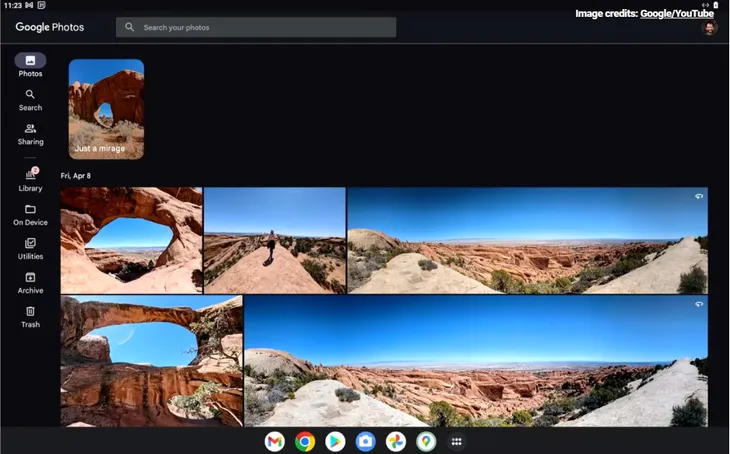Viewport: 730px width, 454px height.
Task: Open Search from the left sidebar
Action: [30, 100]
